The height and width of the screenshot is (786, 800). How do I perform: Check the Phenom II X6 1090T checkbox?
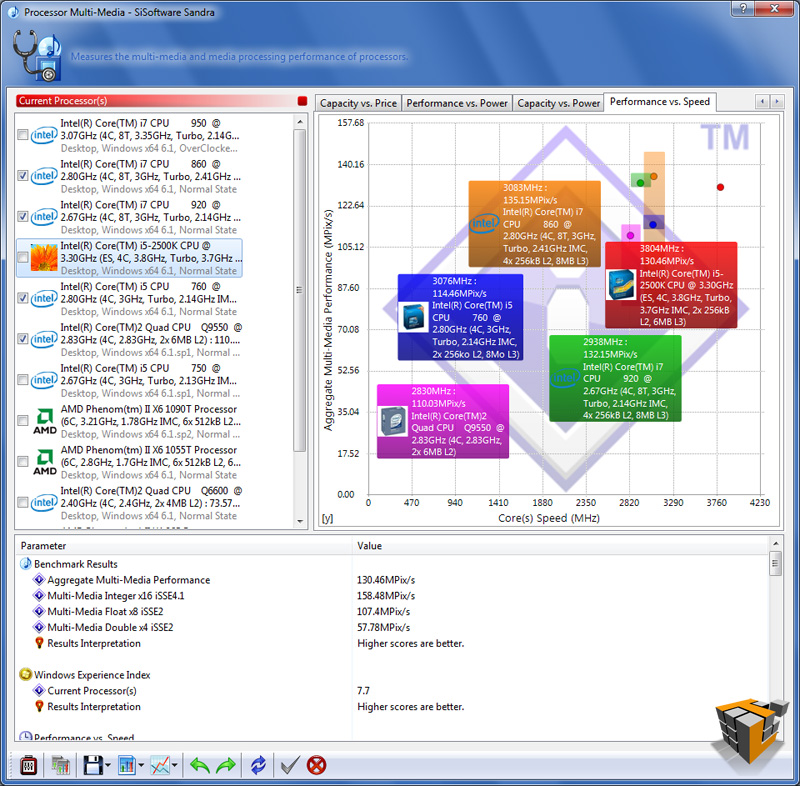click(22, 420)
